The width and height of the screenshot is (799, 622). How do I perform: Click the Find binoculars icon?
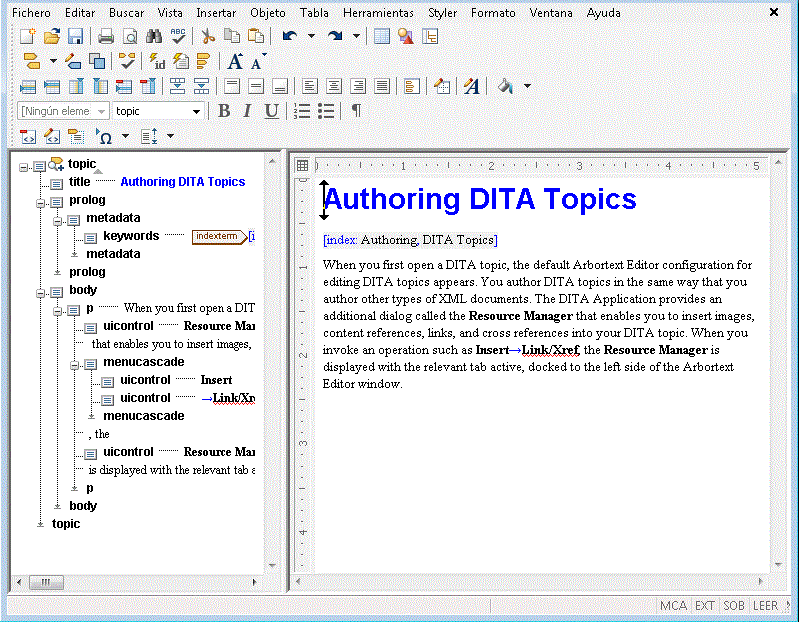click(154, 37)
